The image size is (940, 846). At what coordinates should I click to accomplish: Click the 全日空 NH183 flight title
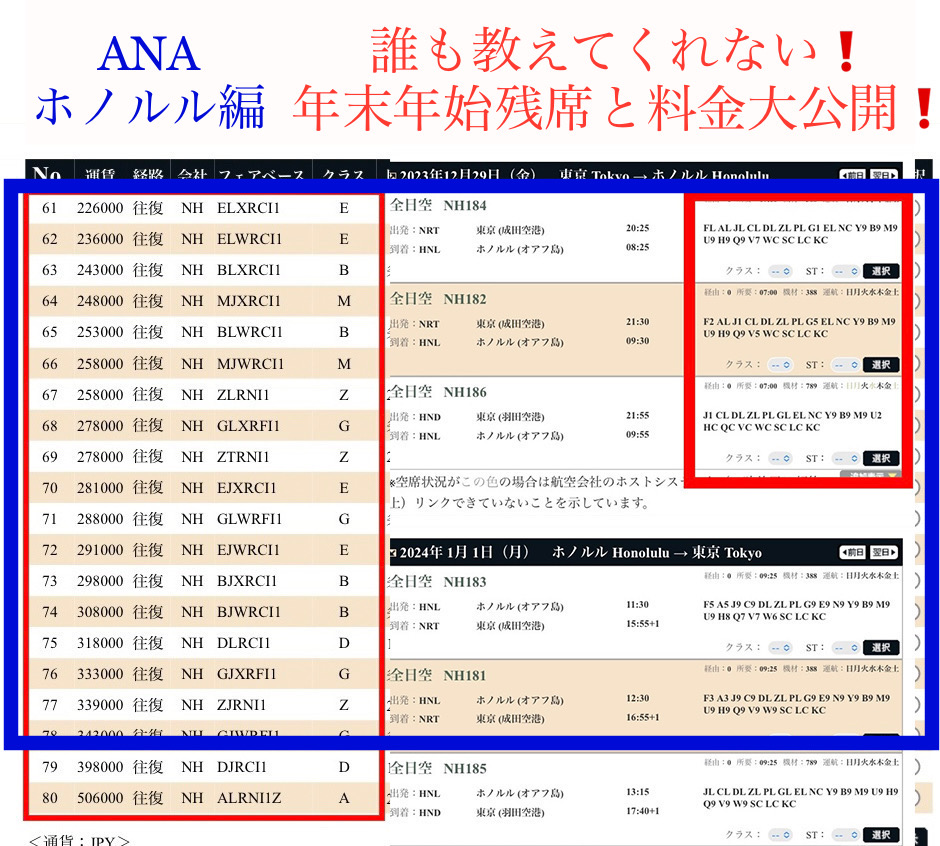coord(438,582)
